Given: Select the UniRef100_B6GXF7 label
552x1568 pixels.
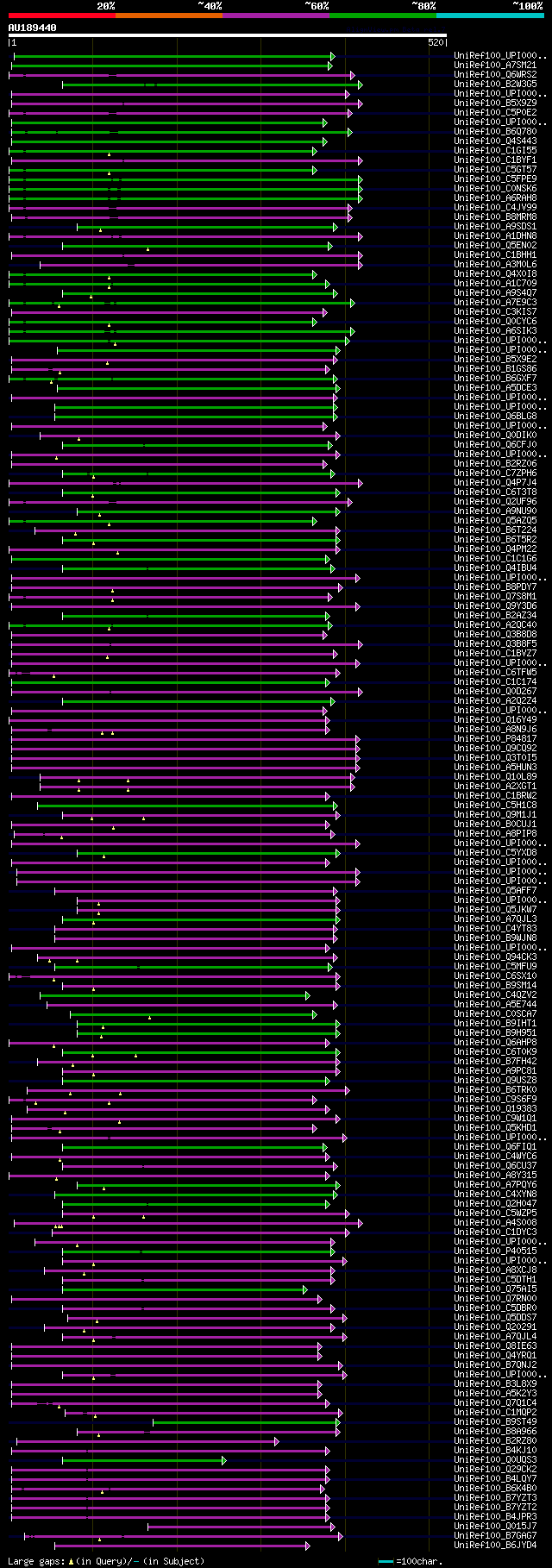Looking at the screenshot, I should click(x=495, y=379).
